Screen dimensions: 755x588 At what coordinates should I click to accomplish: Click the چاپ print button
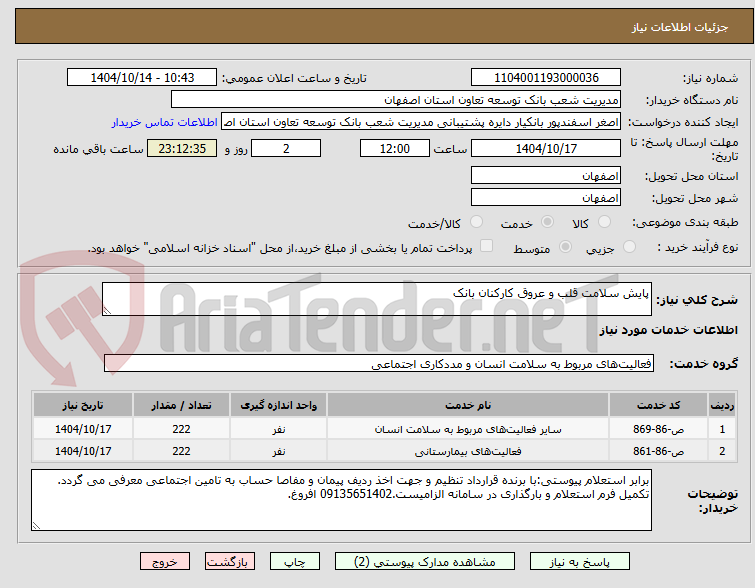pyautogui.click(x=295, y=562)
